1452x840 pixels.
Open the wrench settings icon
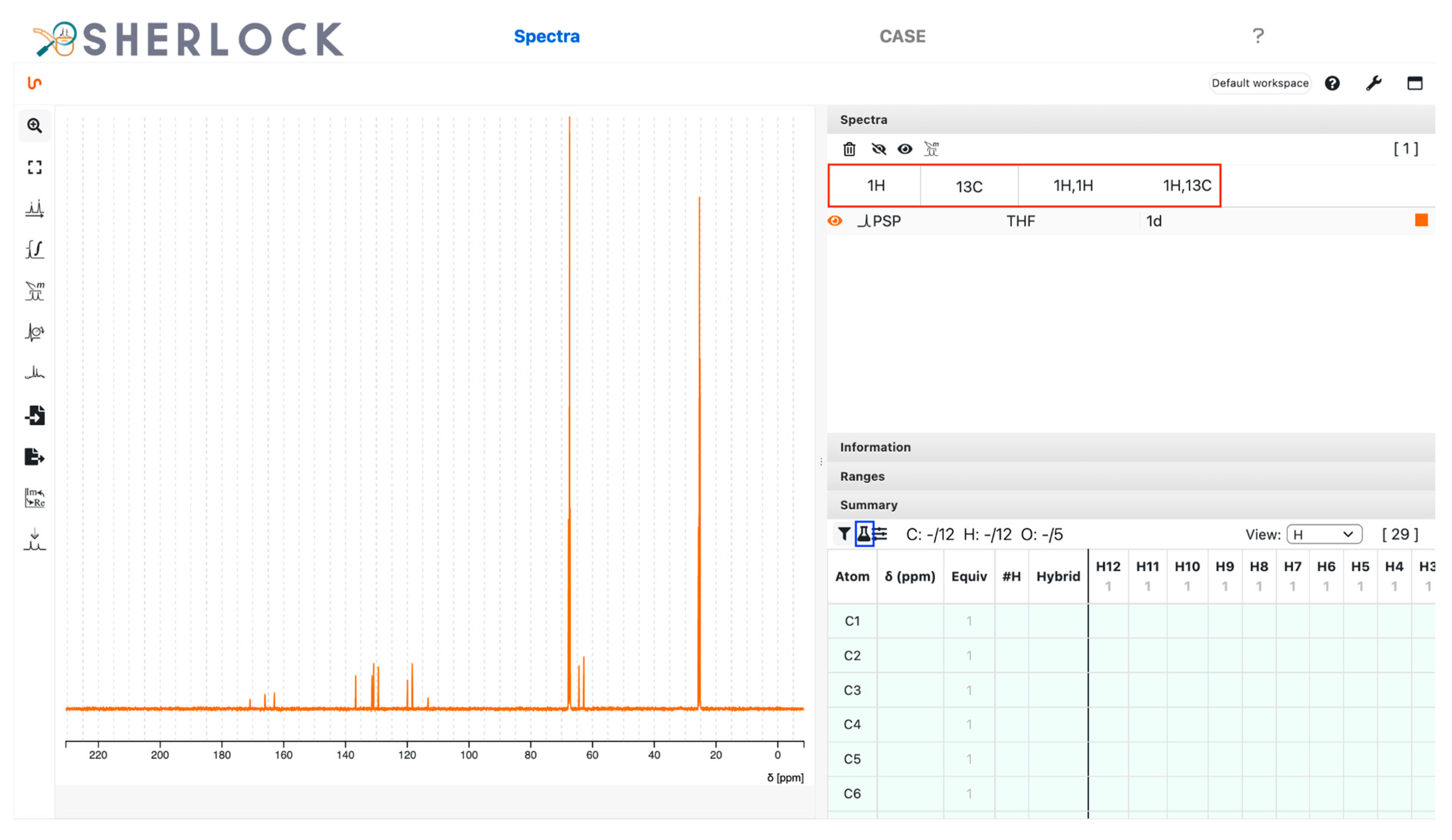point(1374,84)
